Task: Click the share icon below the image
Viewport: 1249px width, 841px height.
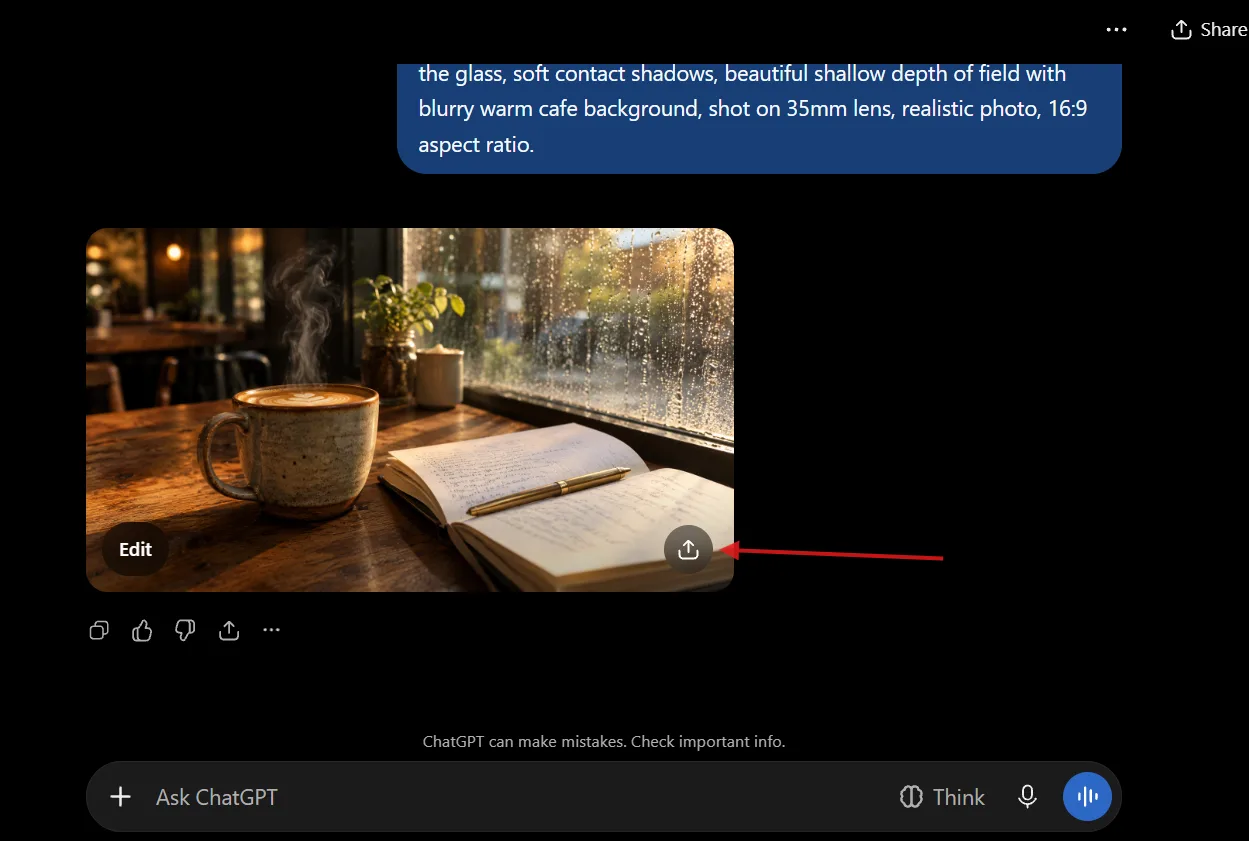Action: point(229,630)
